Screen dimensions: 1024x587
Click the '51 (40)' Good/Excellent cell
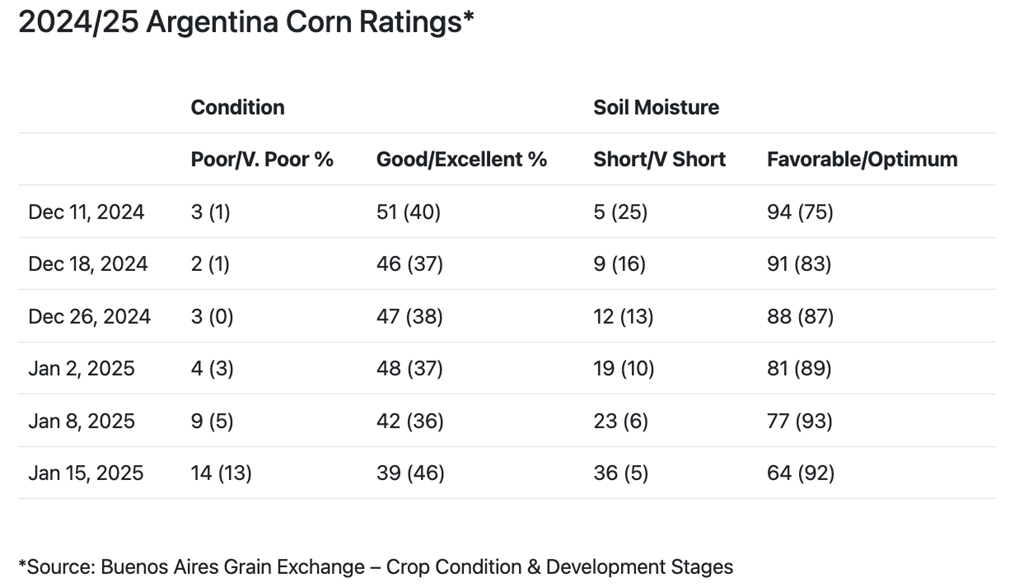click(408, 212)
